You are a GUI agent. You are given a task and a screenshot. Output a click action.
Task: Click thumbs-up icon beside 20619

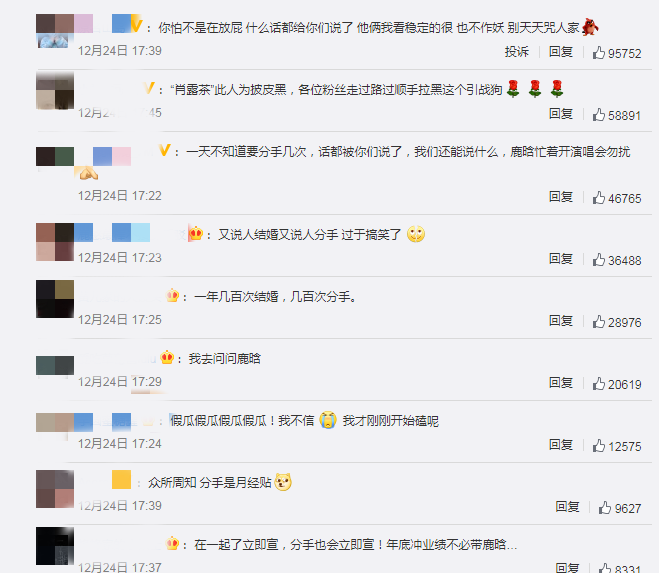click(598, 384)
